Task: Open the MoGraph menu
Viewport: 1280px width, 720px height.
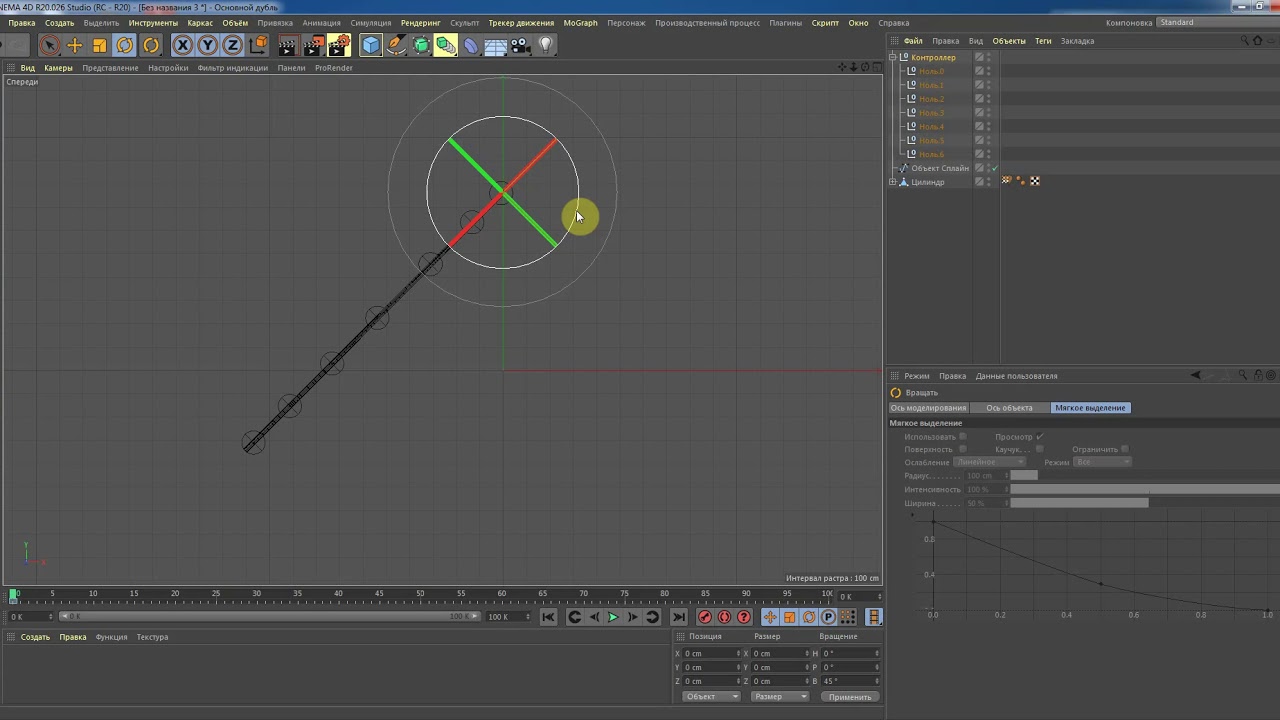Action: 580,23
